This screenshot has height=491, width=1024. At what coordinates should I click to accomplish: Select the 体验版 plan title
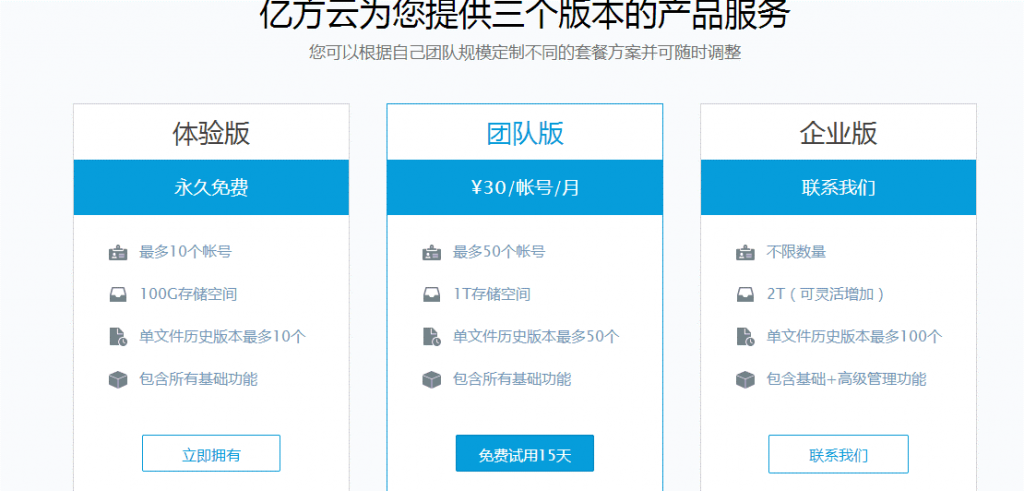coord(211,133)
